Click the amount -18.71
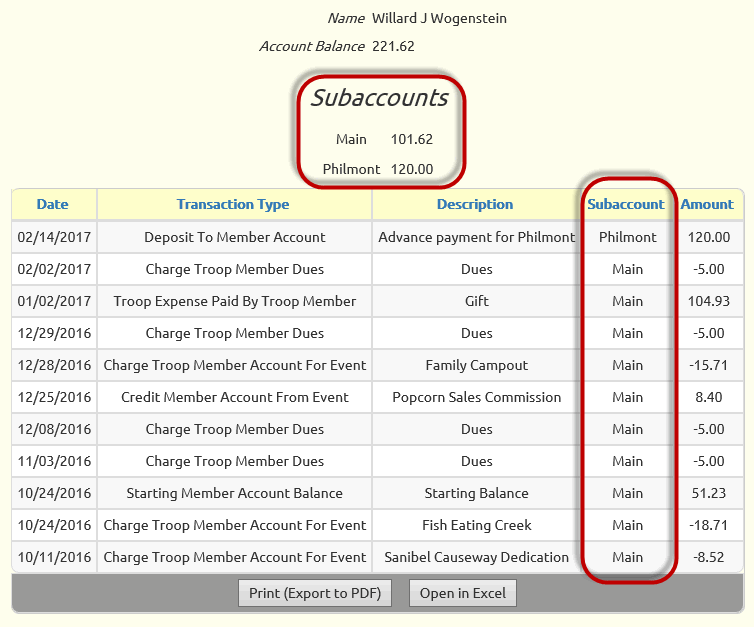The width and height of the screenshot is (754, 627). [x=709, y=525]
